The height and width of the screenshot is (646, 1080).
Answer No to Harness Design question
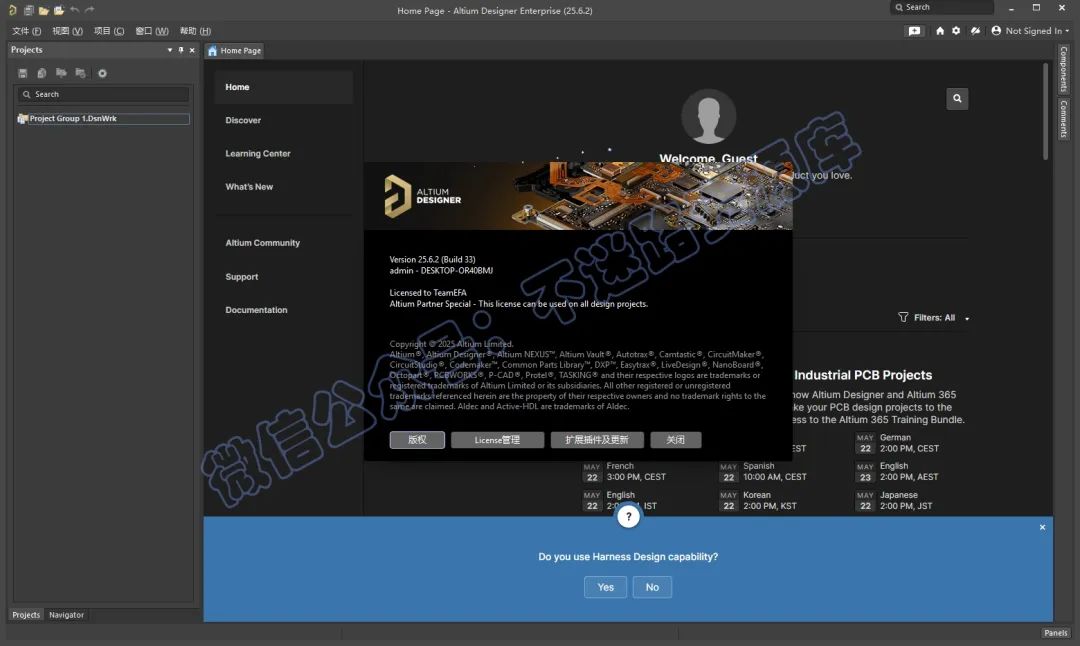[x=652, y=587]
